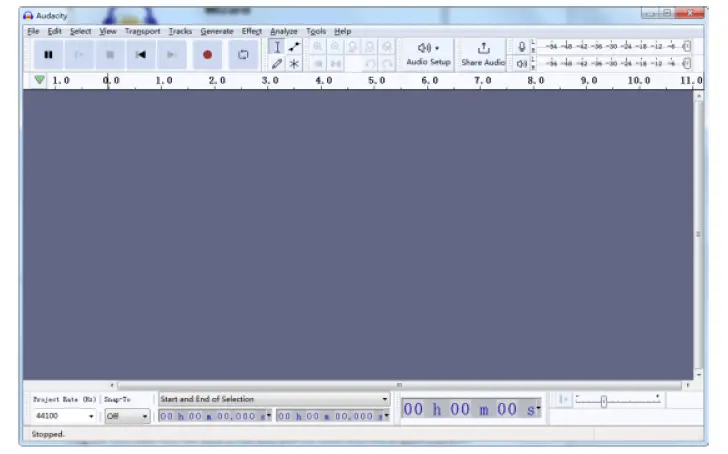The width and height of the screenshot is (728, 454).
Task: Click the record meter microphone icon
Action: [521, 47]
